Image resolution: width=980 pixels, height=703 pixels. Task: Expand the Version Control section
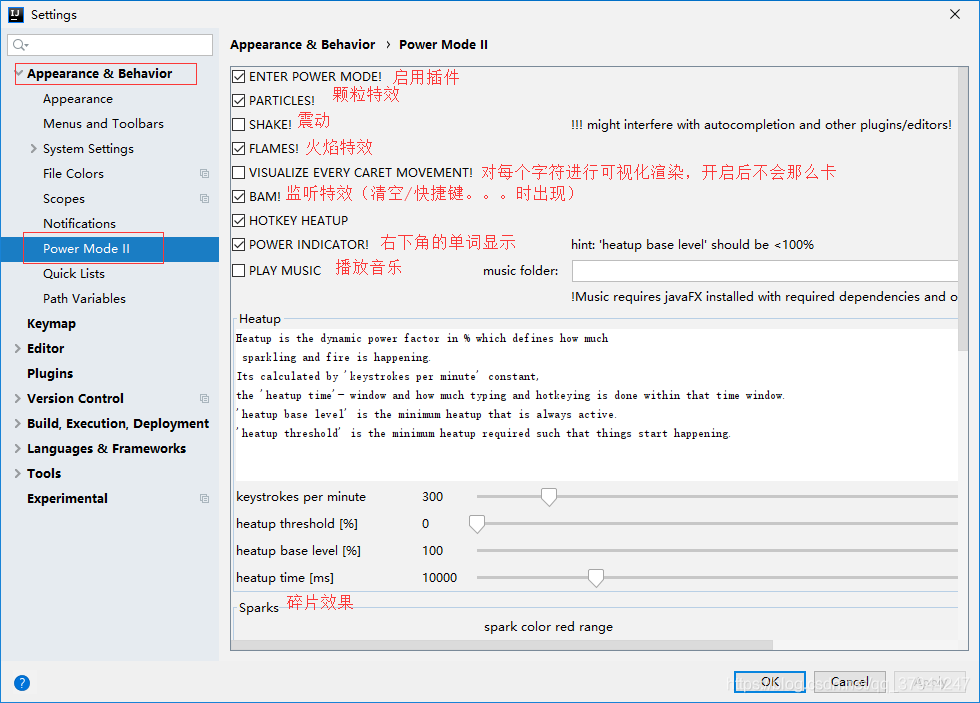(x=18, y=399)
